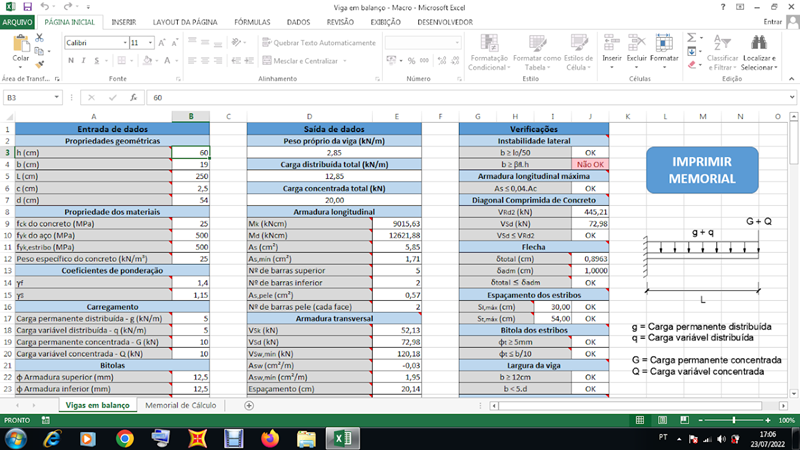800x450 pixels.
Task: Click the Cut scissors icon
Action: click(x=39, y=38)
